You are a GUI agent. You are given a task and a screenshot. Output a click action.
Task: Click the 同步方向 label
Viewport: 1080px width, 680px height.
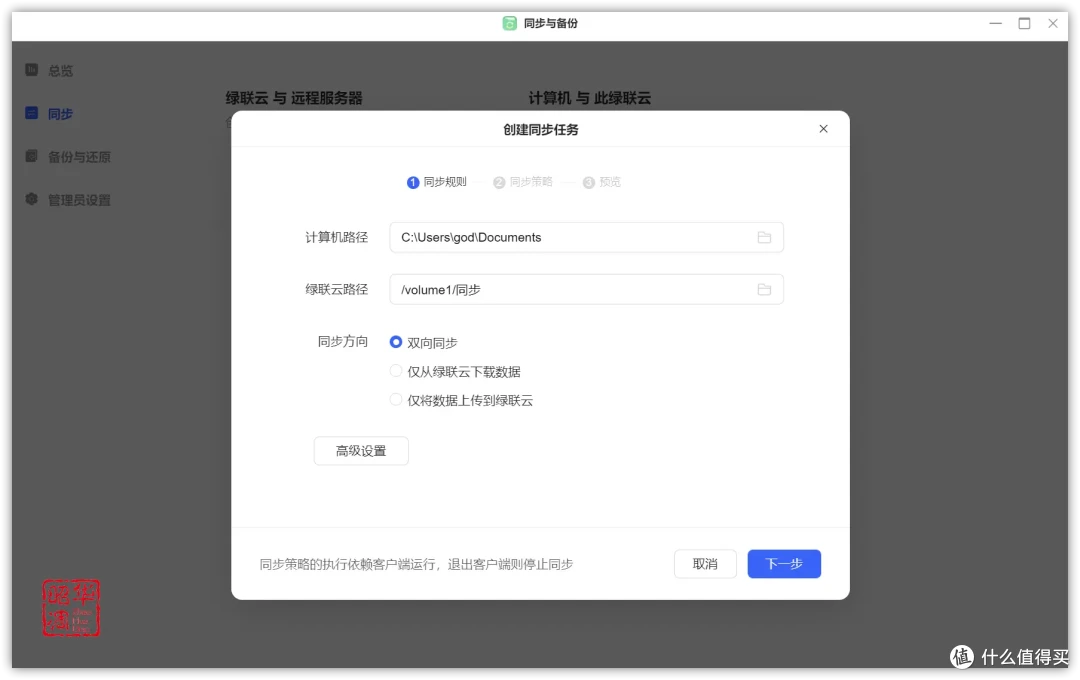[x=342, y=341]
